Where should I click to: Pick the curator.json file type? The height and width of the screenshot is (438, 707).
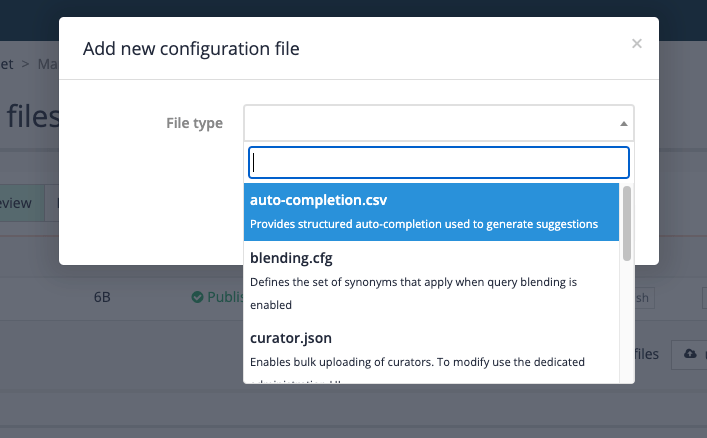[432, 352]
